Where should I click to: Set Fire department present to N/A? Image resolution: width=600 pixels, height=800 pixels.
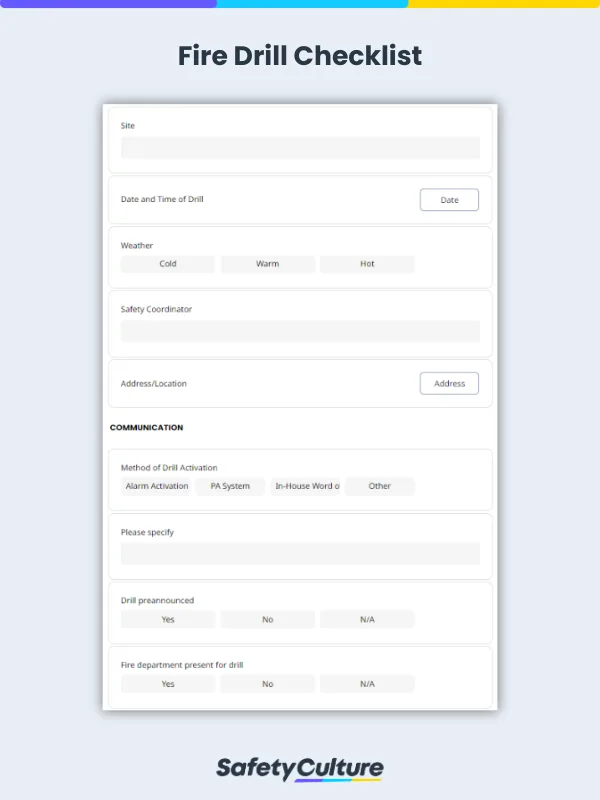[x=367, y=684]
